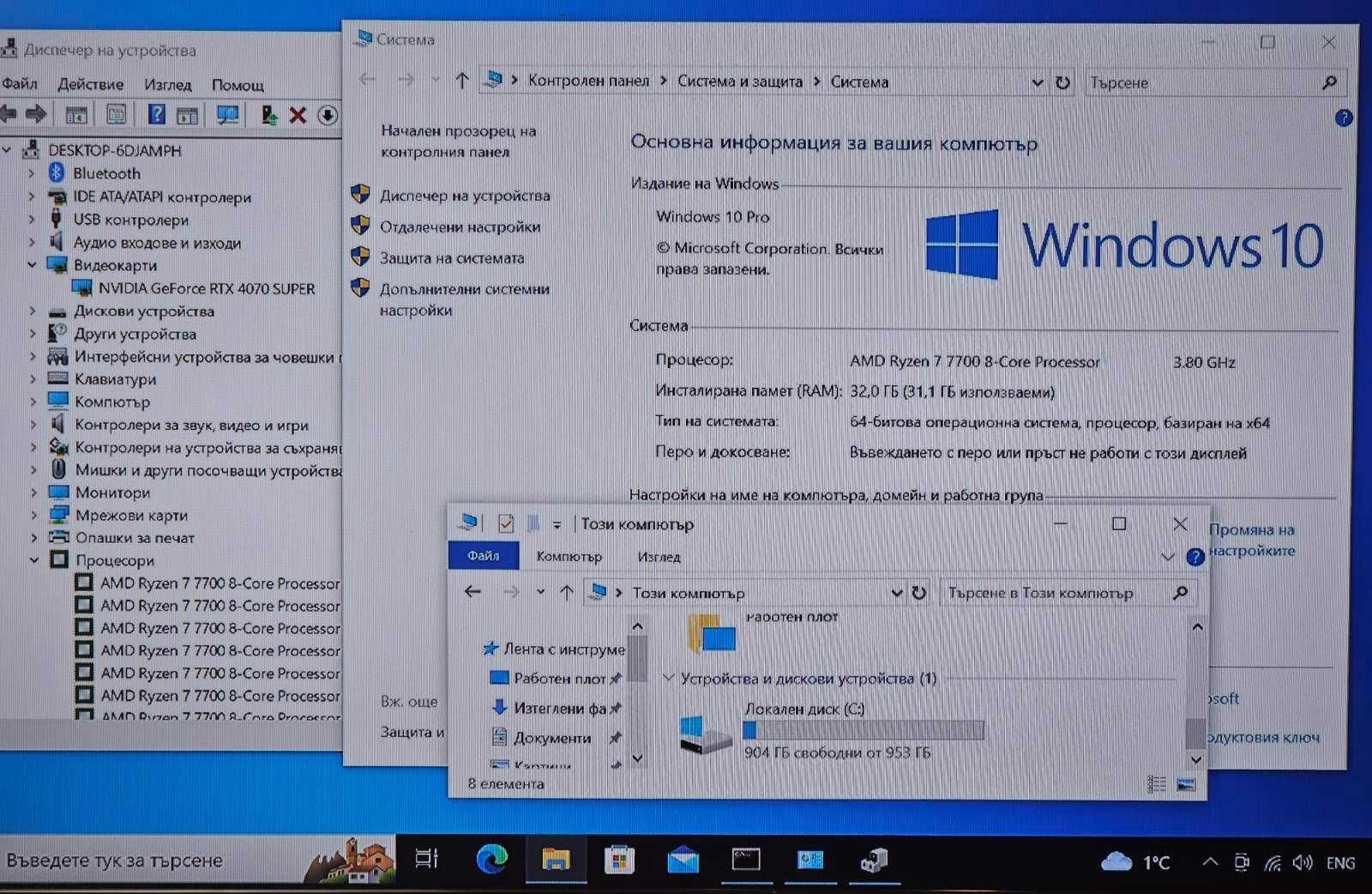1372x894 pixels.
Task: Click Начален прозорец на контролния панел link
Action: pyautogui.click(x=458, y=141)
